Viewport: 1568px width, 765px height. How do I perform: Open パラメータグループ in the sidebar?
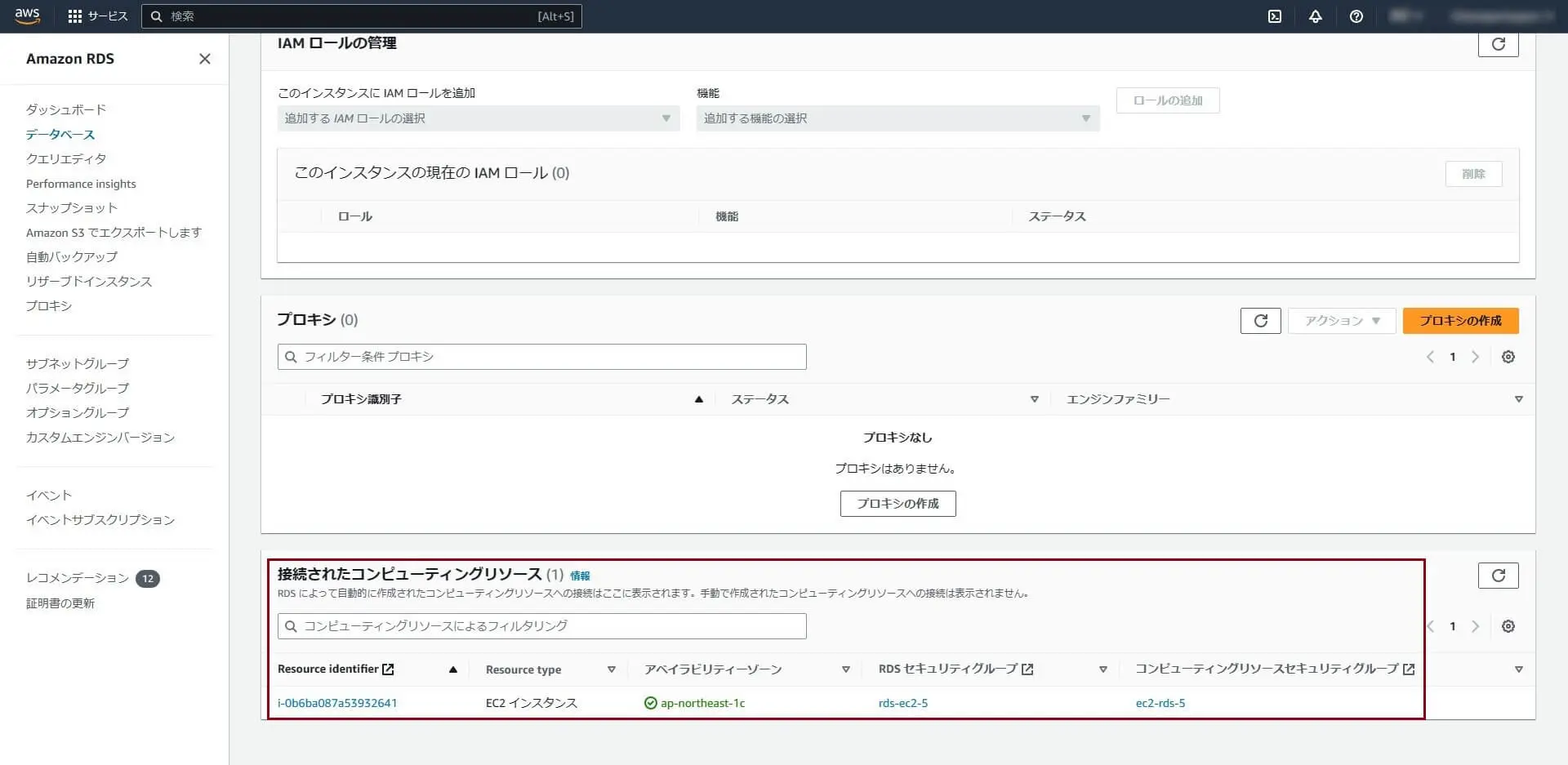pos(78,388)
